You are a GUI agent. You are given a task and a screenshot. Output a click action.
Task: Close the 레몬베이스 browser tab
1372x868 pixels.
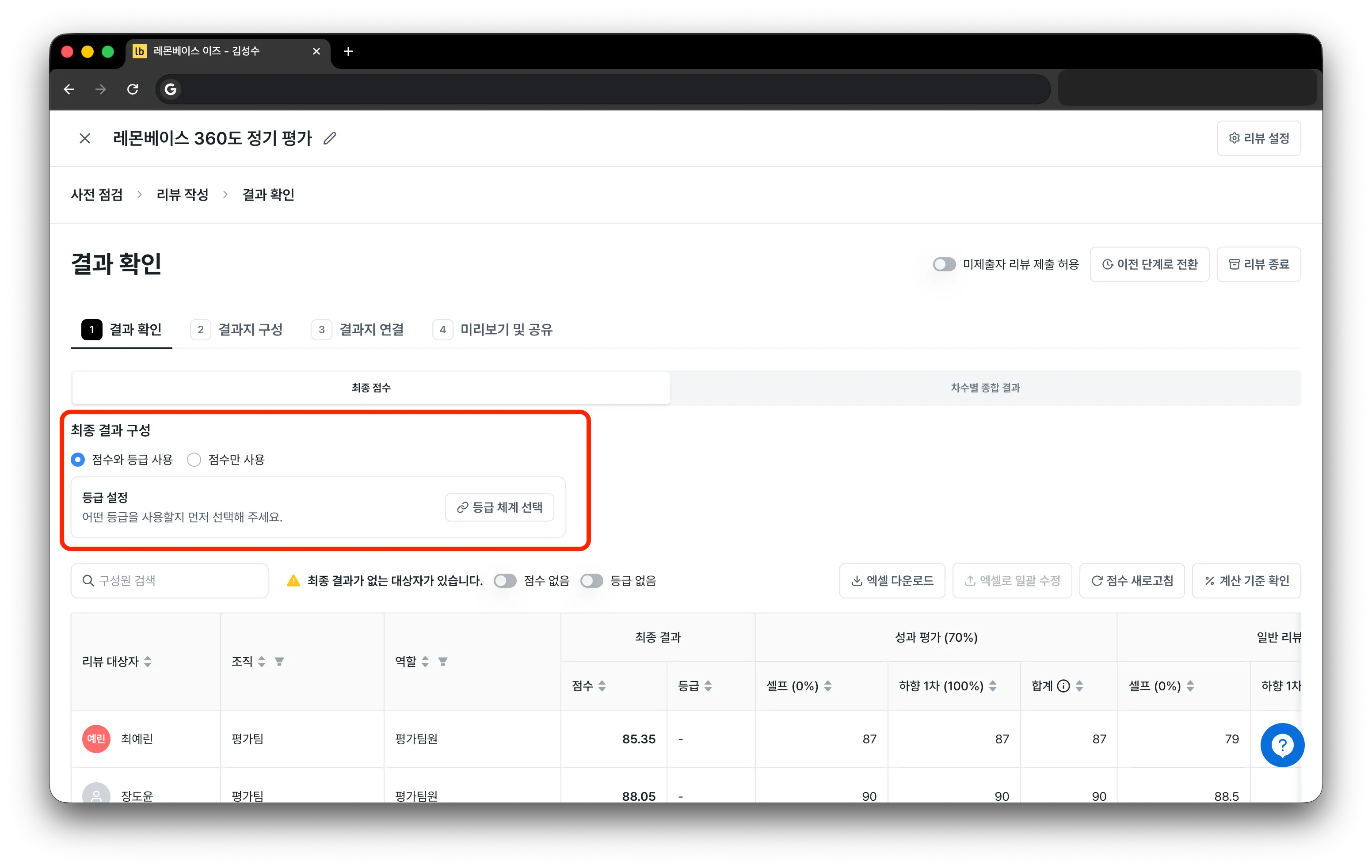pyautogui.click(x=316, y=51)
